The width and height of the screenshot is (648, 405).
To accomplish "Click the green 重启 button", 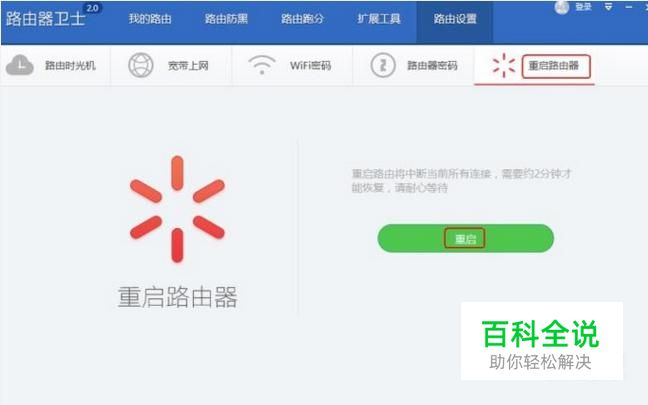I will 465,238.
